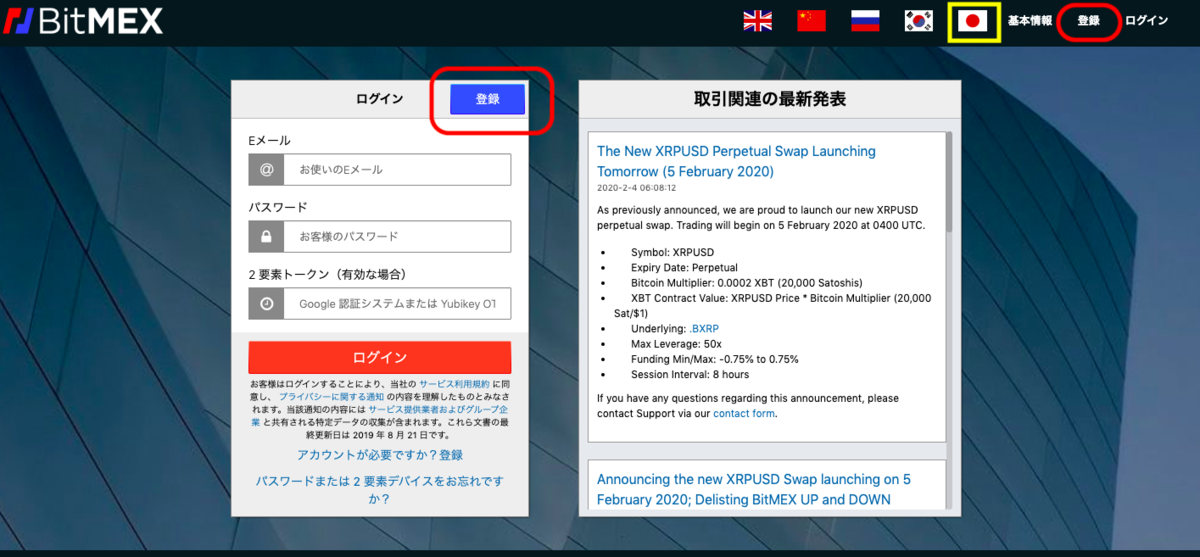
Task: Click the BitMEX logo in header
Action: point(82,21)
